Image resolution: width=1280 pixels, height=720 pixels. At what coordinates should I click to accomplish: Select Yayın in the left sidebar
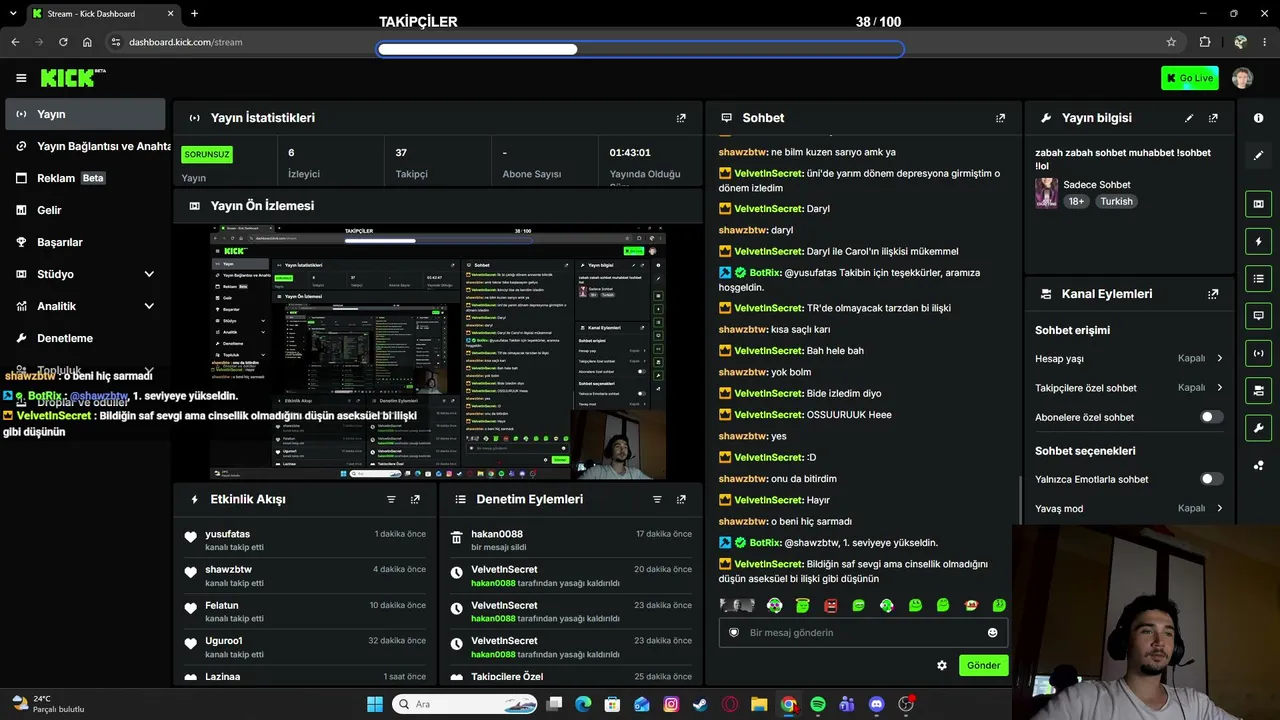[x=85, y=114]
